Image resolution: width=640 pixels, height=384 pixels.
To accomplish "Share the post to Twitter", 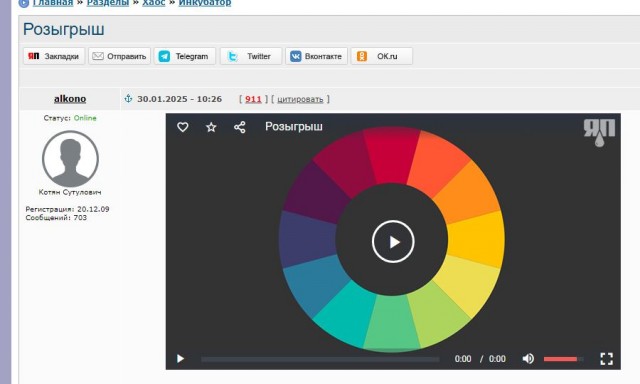I will click(251, 56).
